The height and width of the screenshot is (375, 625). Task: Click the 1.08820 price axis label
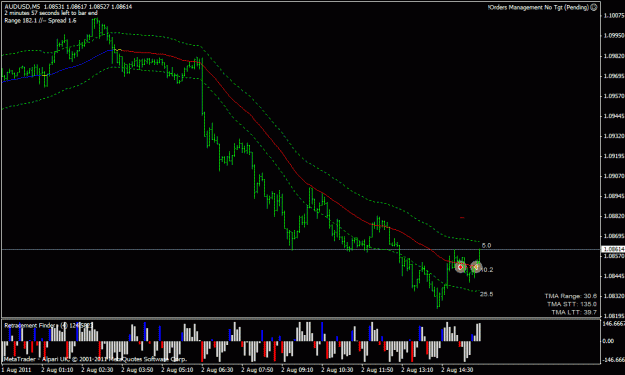(614, 216)
